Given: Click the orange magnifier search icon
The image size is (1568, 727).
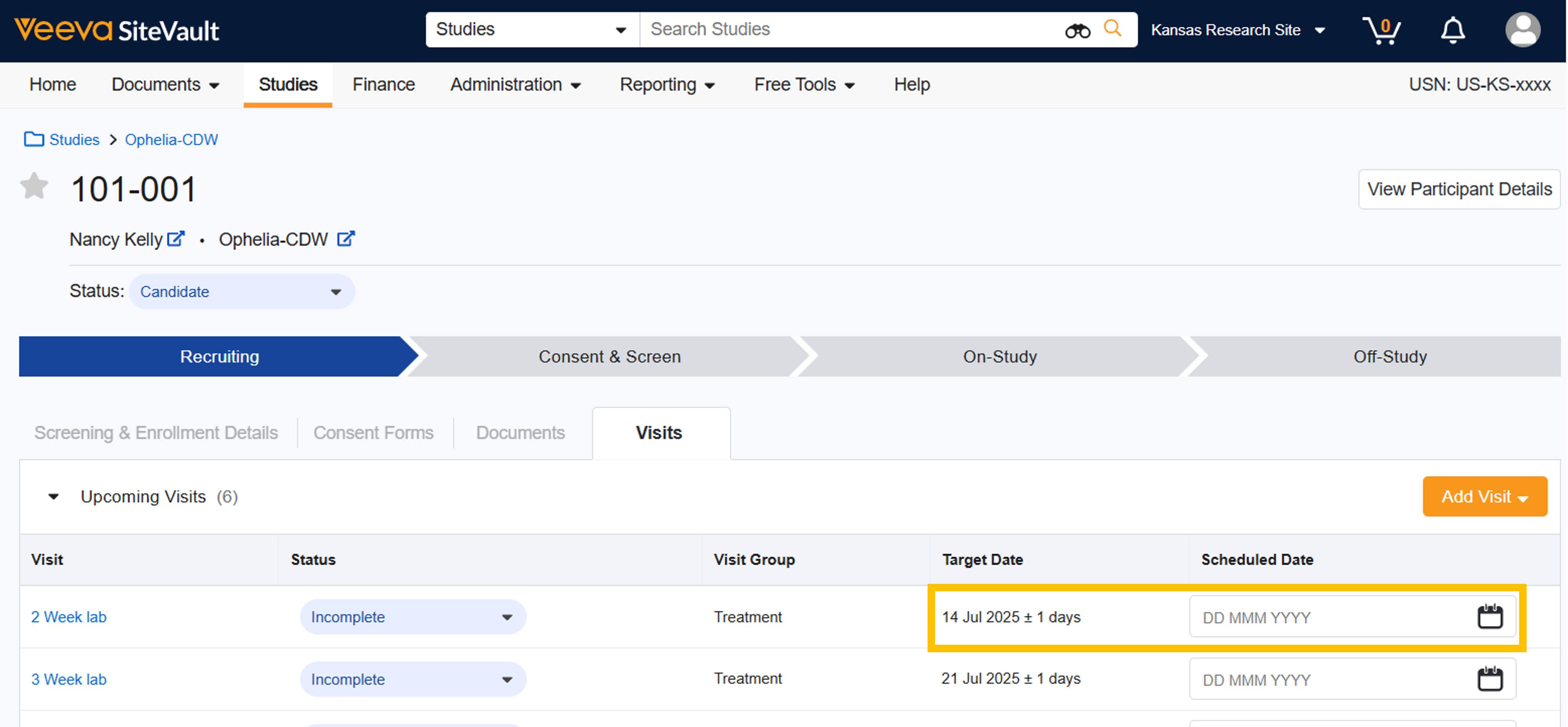Looking at the screenshot, I should pos(1112,28).
